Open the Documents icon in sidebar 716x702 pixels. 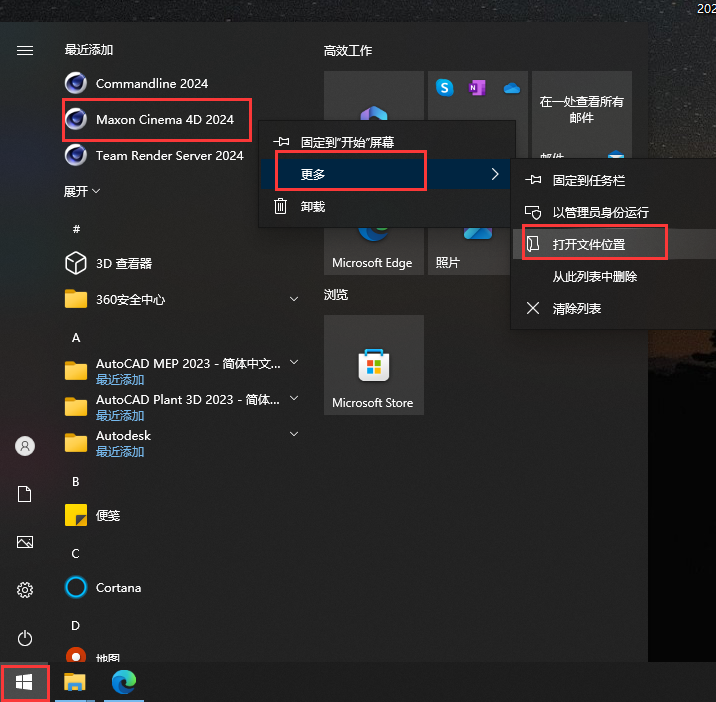(x=25, y=494)
